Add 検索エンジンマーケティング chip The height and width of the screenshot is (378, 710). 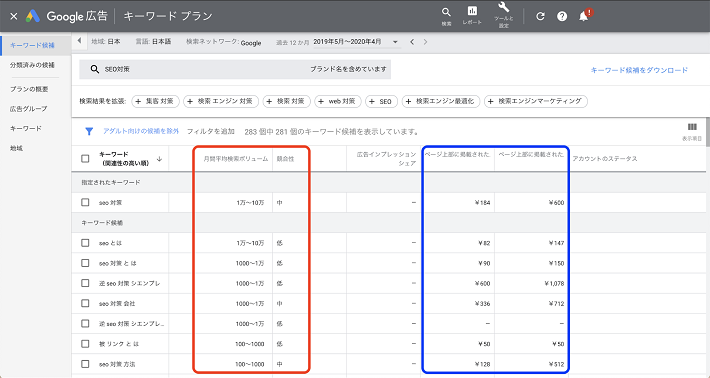(536, 101)
